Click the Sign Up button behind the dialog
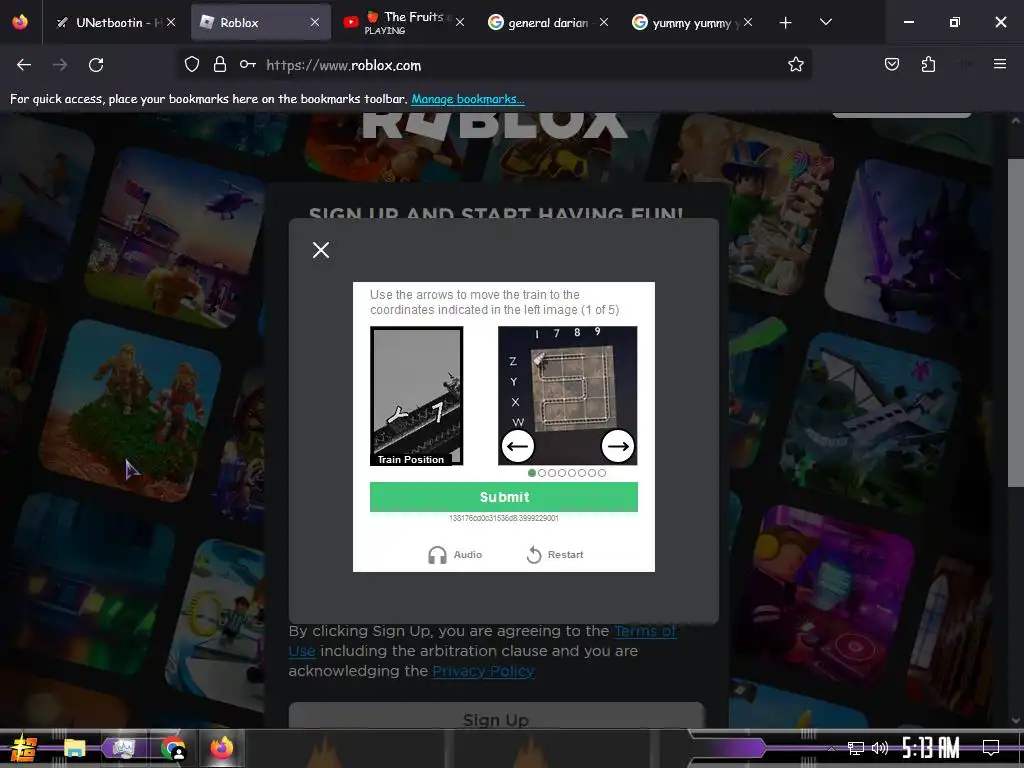The width and height of the screenshot is (1024, 768). 496,716
